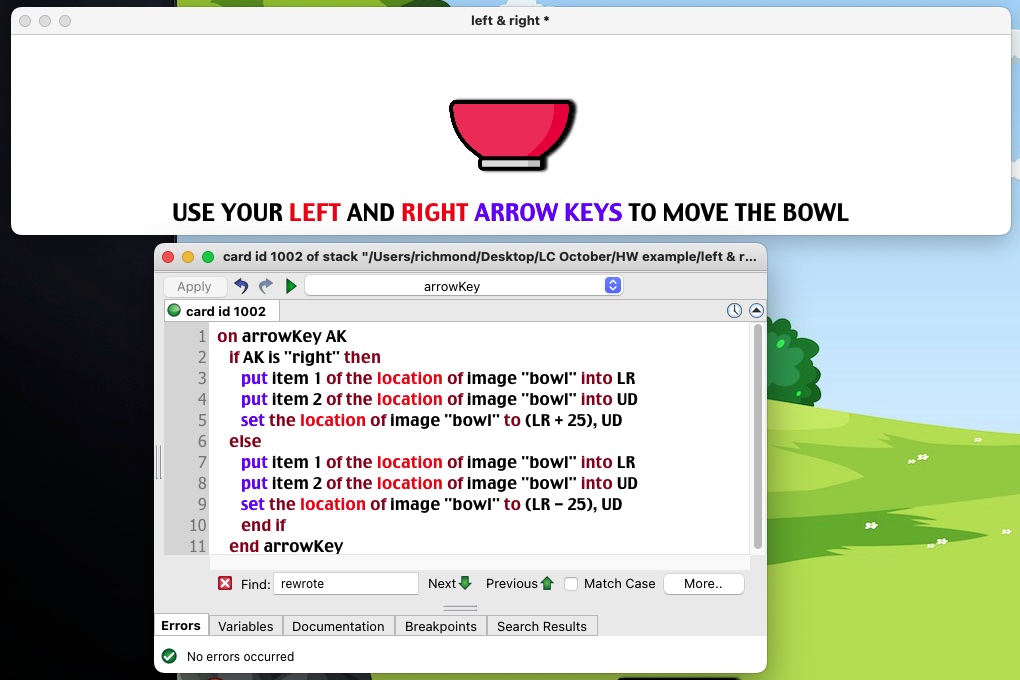Click line number 9 in the gutter
The width and height of the screenshot is (1020, 680).
pyautogui.click(x=202, y=504)
